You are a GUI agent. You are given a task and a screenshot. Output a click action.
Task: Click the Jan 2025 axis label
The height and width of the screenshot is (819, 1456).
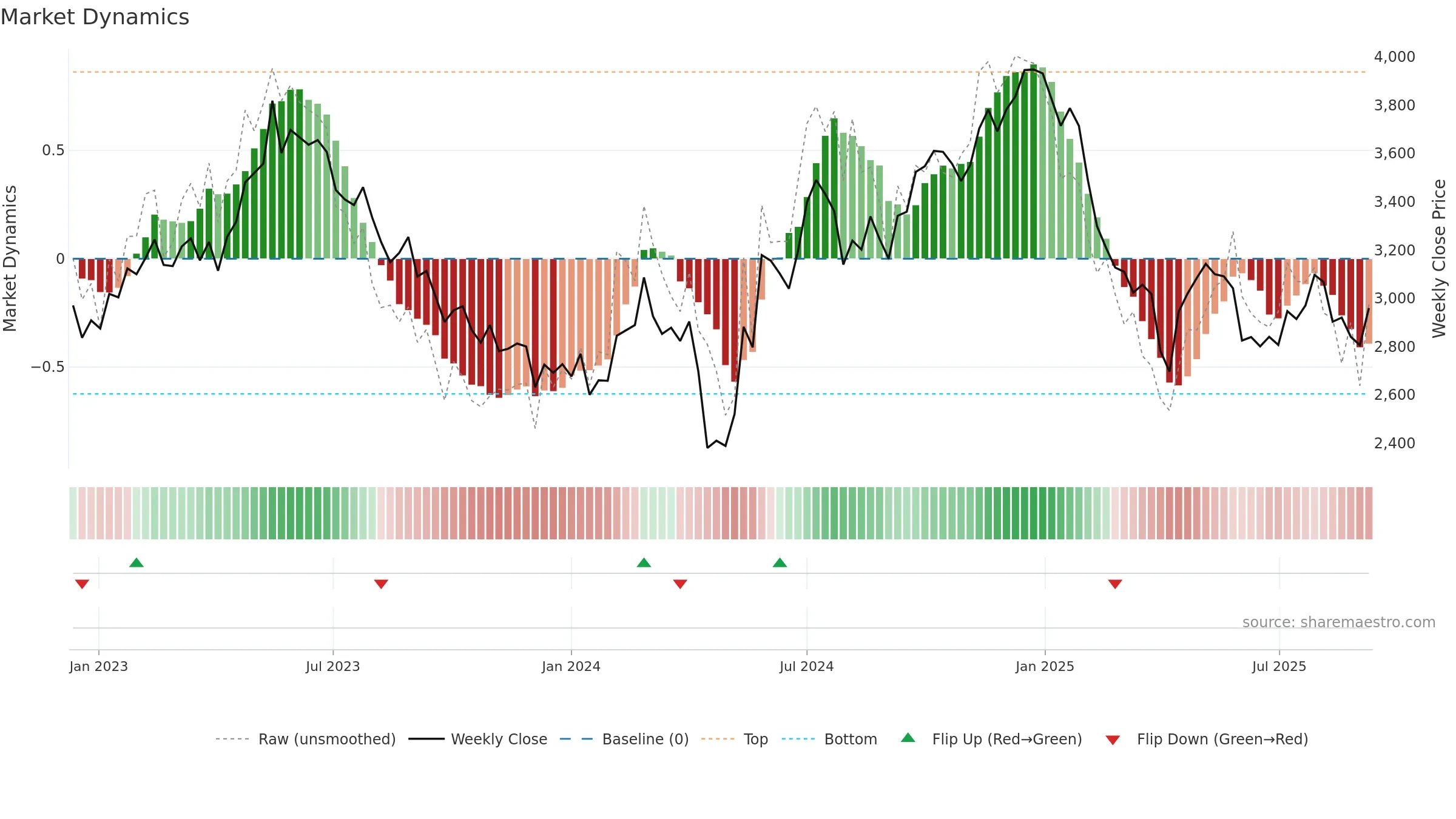pos(1045,666)
